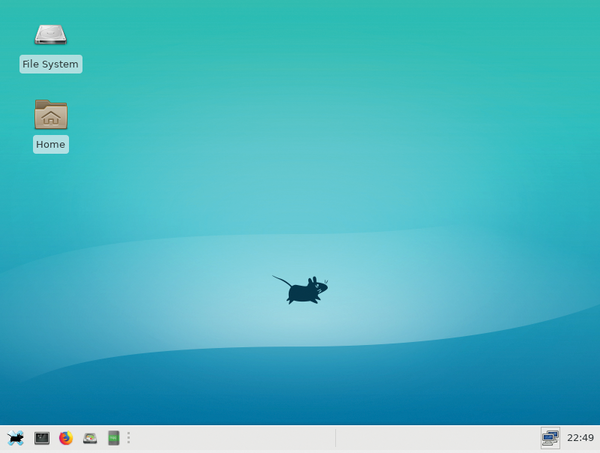Open the Xfce applications menu
600x453 pixels.
[x=15, y=438]
